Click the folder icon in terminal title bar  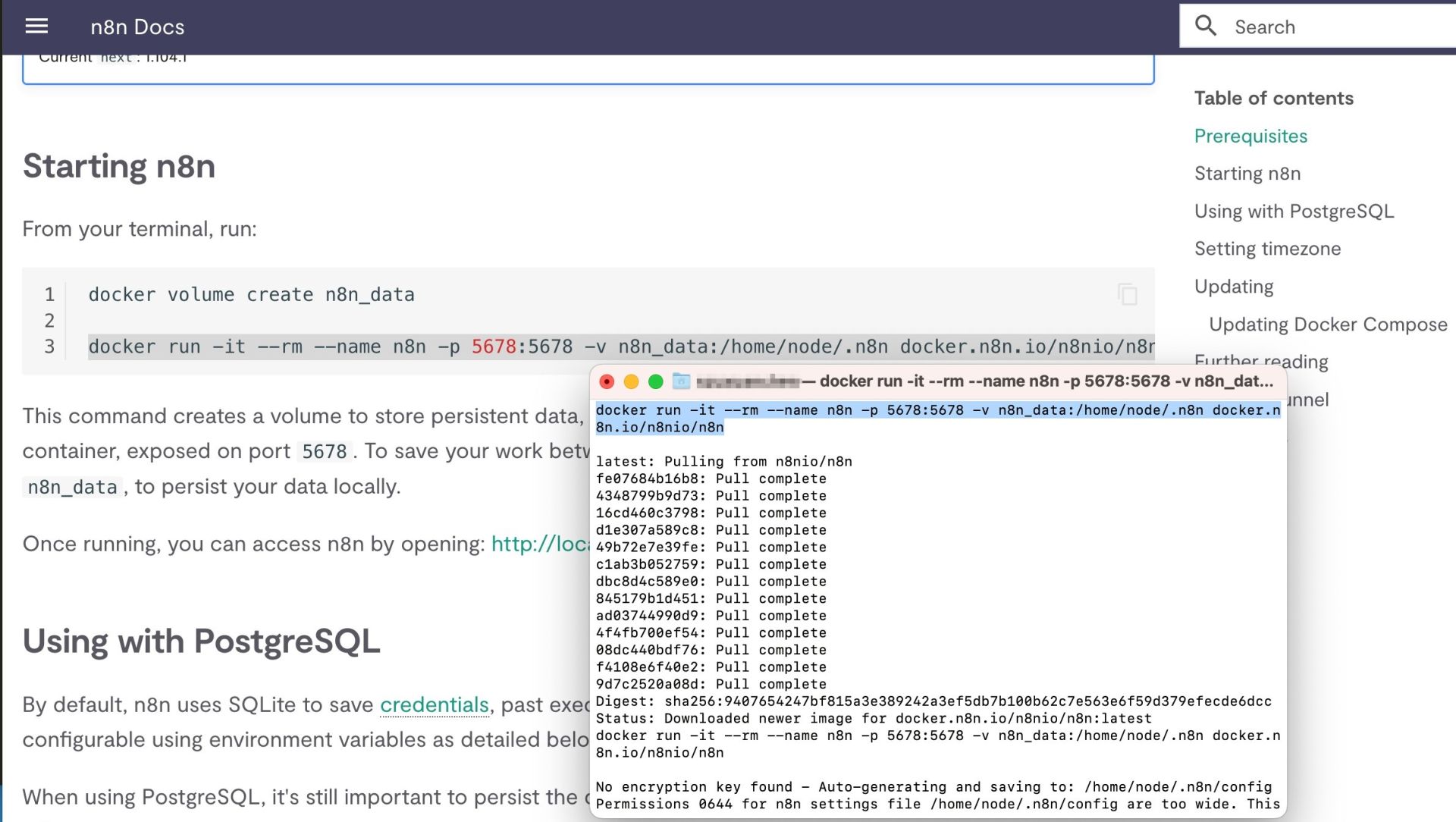pos(681,381)
